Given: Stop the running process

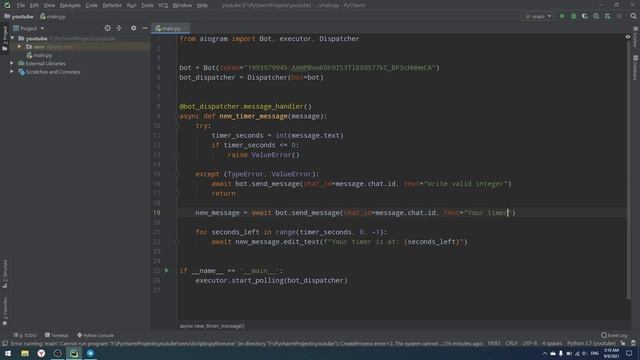Looking at the screenshot, I should 619,16.
